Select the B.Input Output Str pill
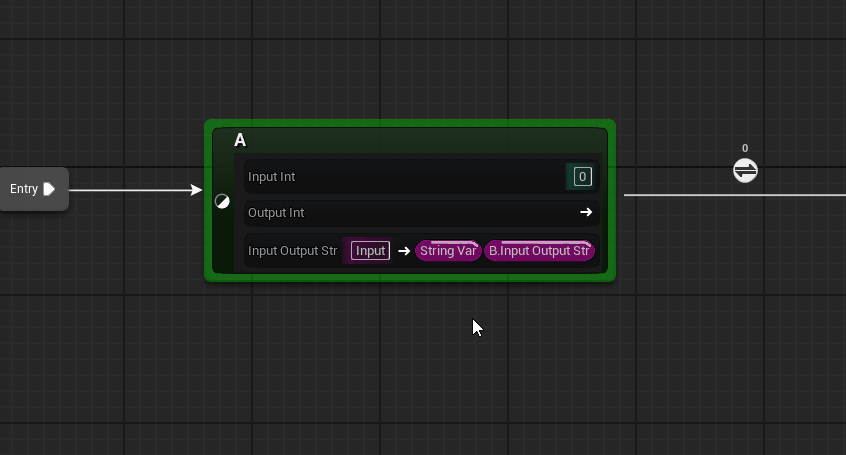This screenshot has width=846, height=455. click(539, 251)
